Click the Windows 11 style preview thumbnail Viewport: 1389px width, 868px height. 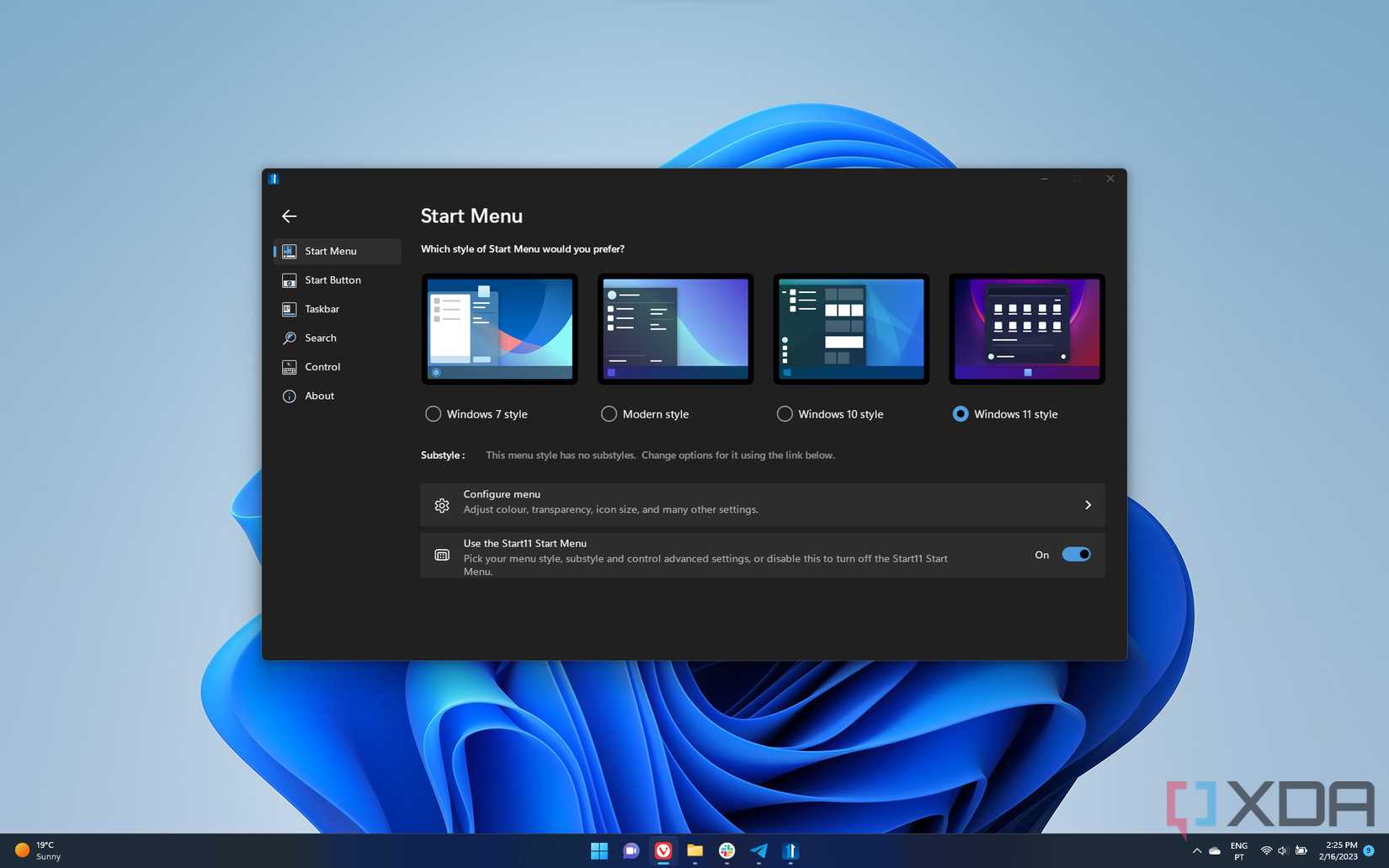[1026, 327]
